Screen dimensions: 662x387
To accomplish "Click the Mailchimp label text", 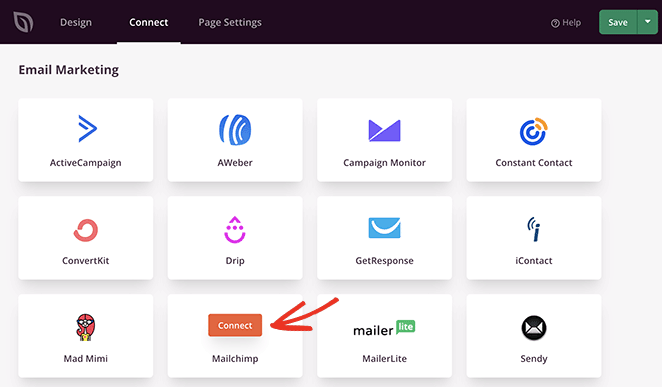I will [235, 359].
